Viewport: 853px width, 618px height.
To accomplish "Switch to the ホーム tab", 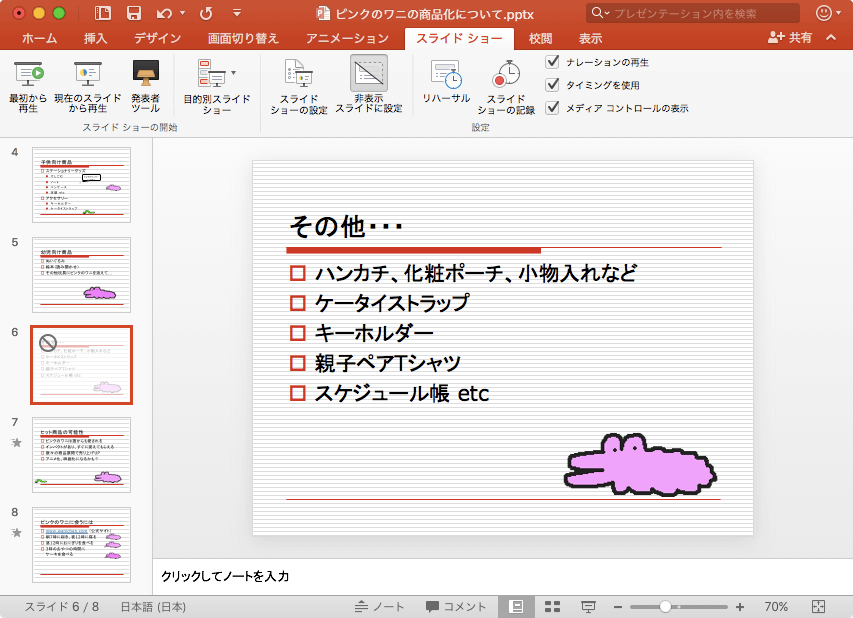I will tap(39, 38).
